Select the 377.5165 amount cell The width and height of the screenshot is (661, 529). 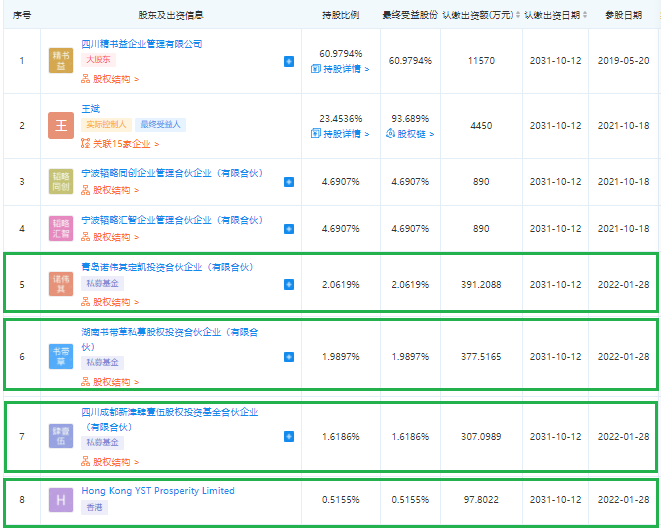tap(481, 357)
